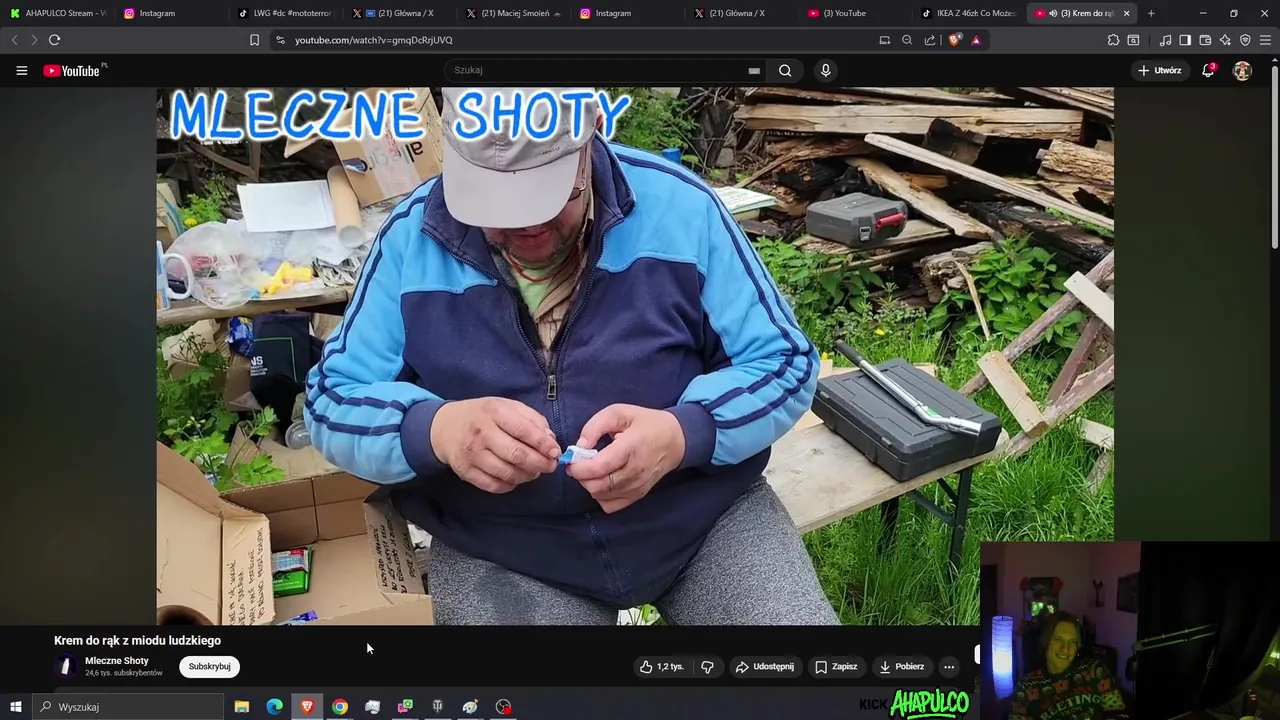1280x720 pixels.
Task: Mute the Krem do rąk tab via the speaker icon
Action: click(x=1053, y=13)
